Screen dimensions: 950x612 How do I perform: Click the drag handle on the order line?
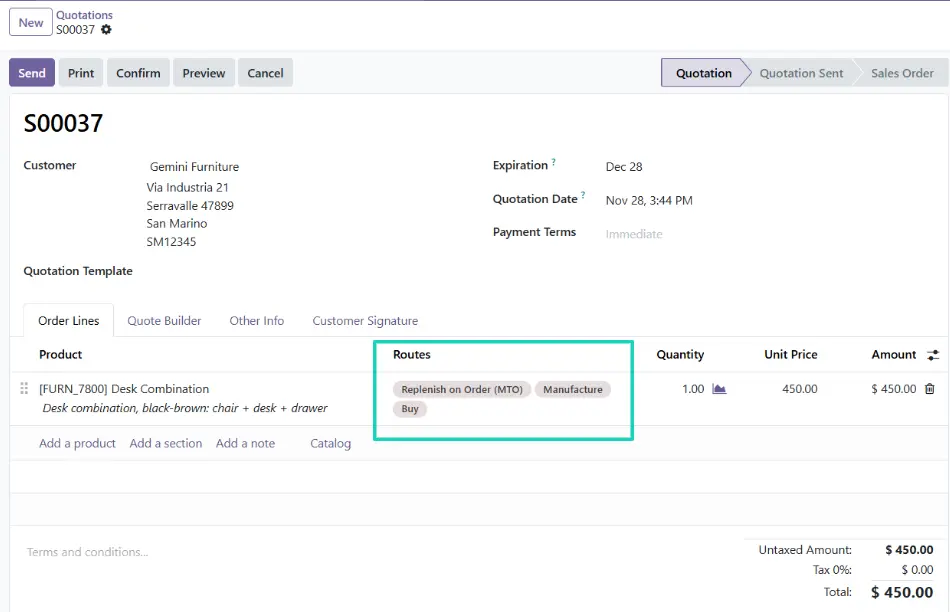[x=23, y=389]
